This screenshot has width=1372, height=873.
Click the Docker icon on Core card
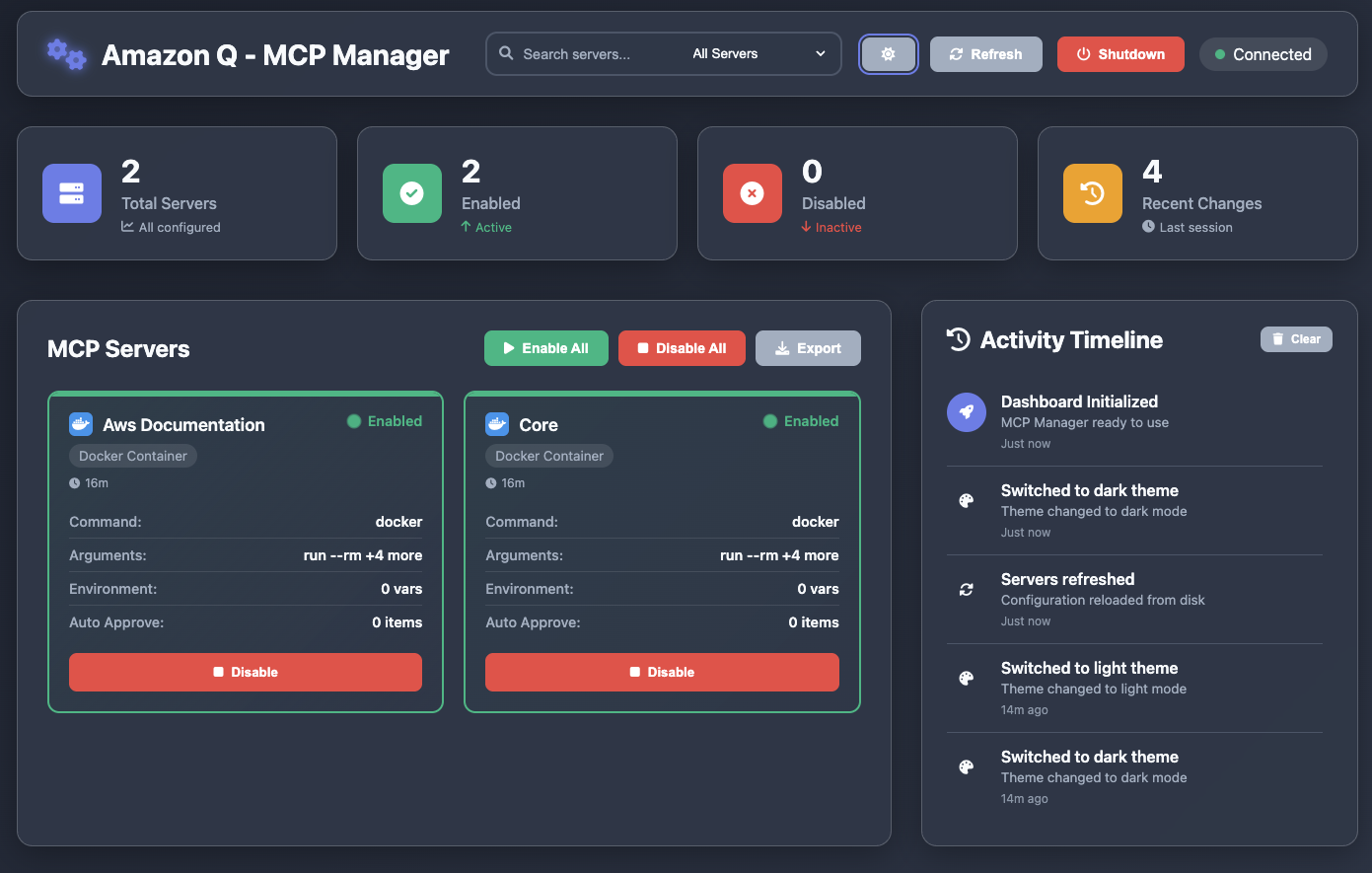pyautogui.click(x=497, y=424)
